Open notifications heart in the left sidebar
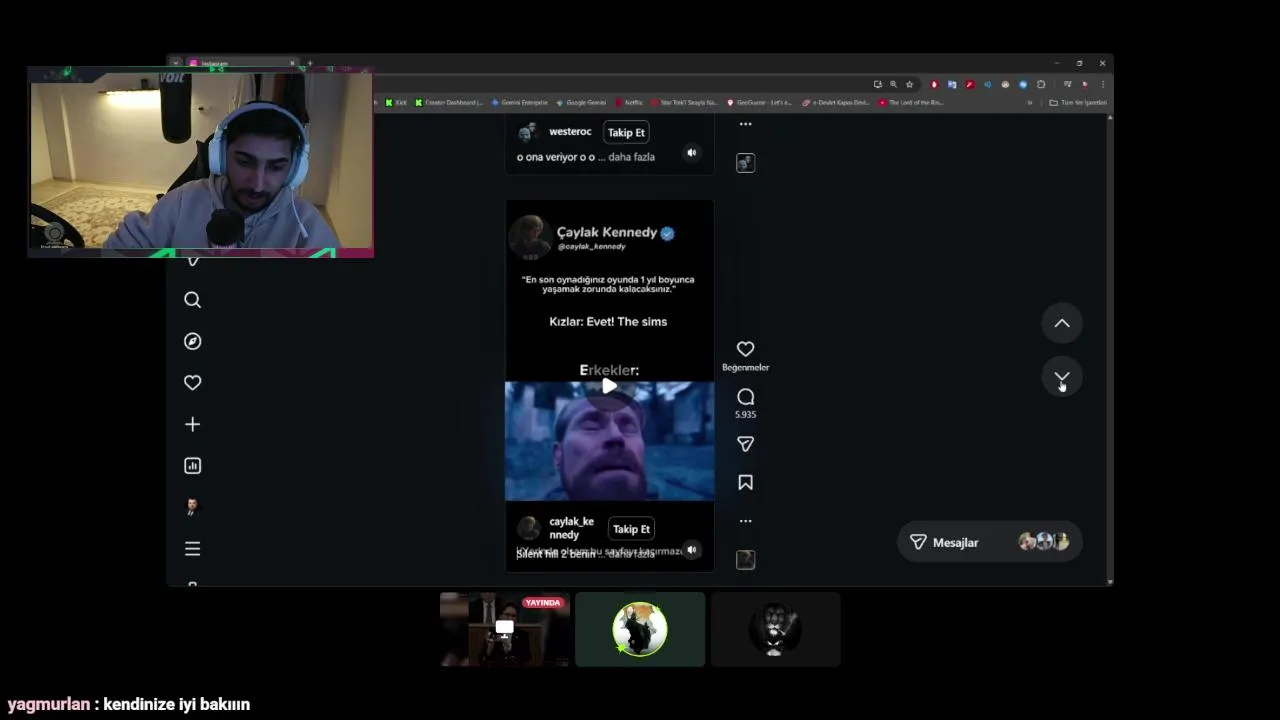The image size is (1280, 720). click(x=193, y=382)
